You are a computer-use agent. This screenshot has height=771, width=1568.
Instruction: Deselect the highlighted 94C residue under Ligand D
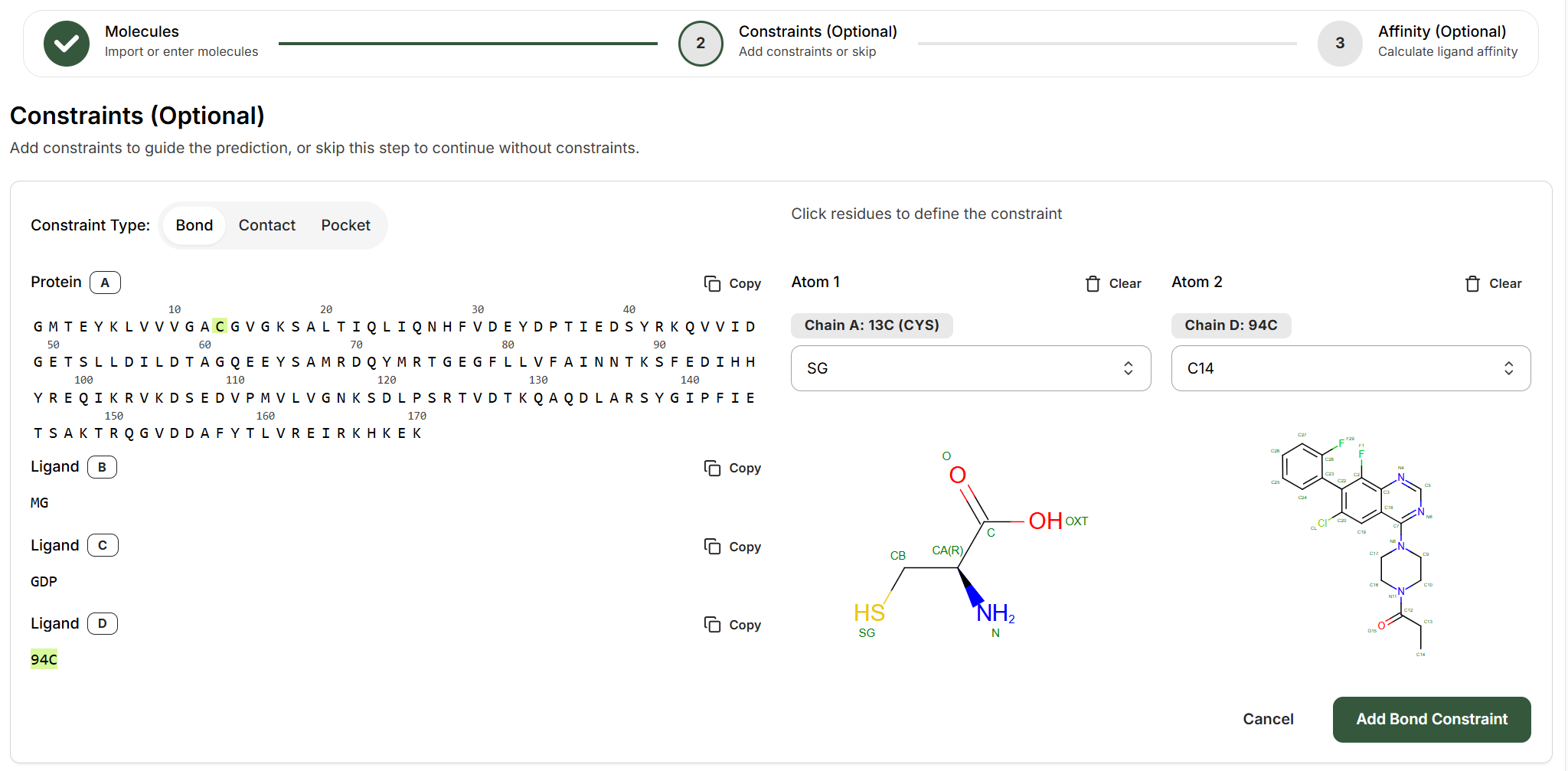point(44,658)
